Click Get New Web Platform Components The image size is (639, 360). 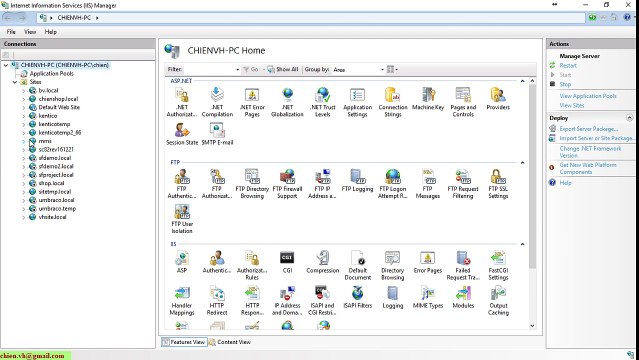point(588,168)
